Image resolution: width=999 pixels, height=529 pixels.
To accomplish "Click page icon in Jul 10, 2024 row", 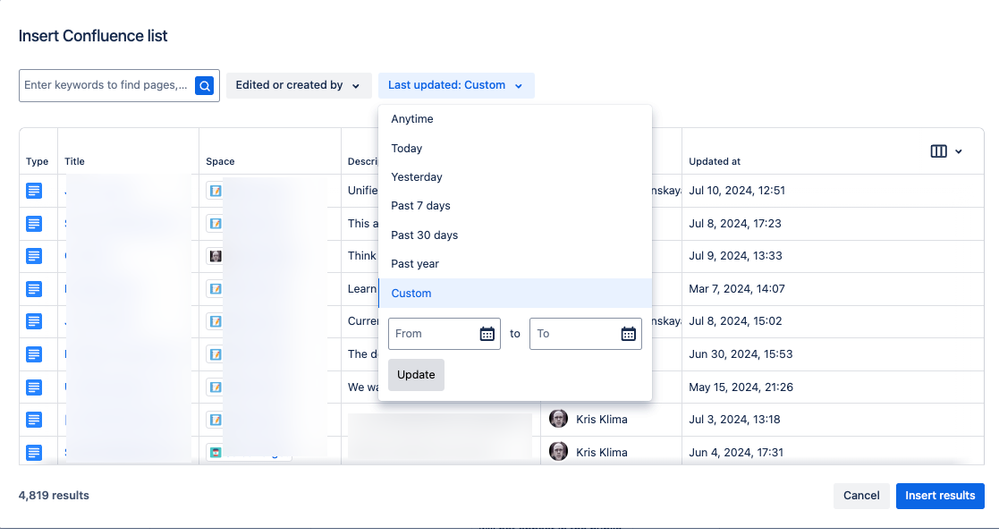I will click(34, 191).
